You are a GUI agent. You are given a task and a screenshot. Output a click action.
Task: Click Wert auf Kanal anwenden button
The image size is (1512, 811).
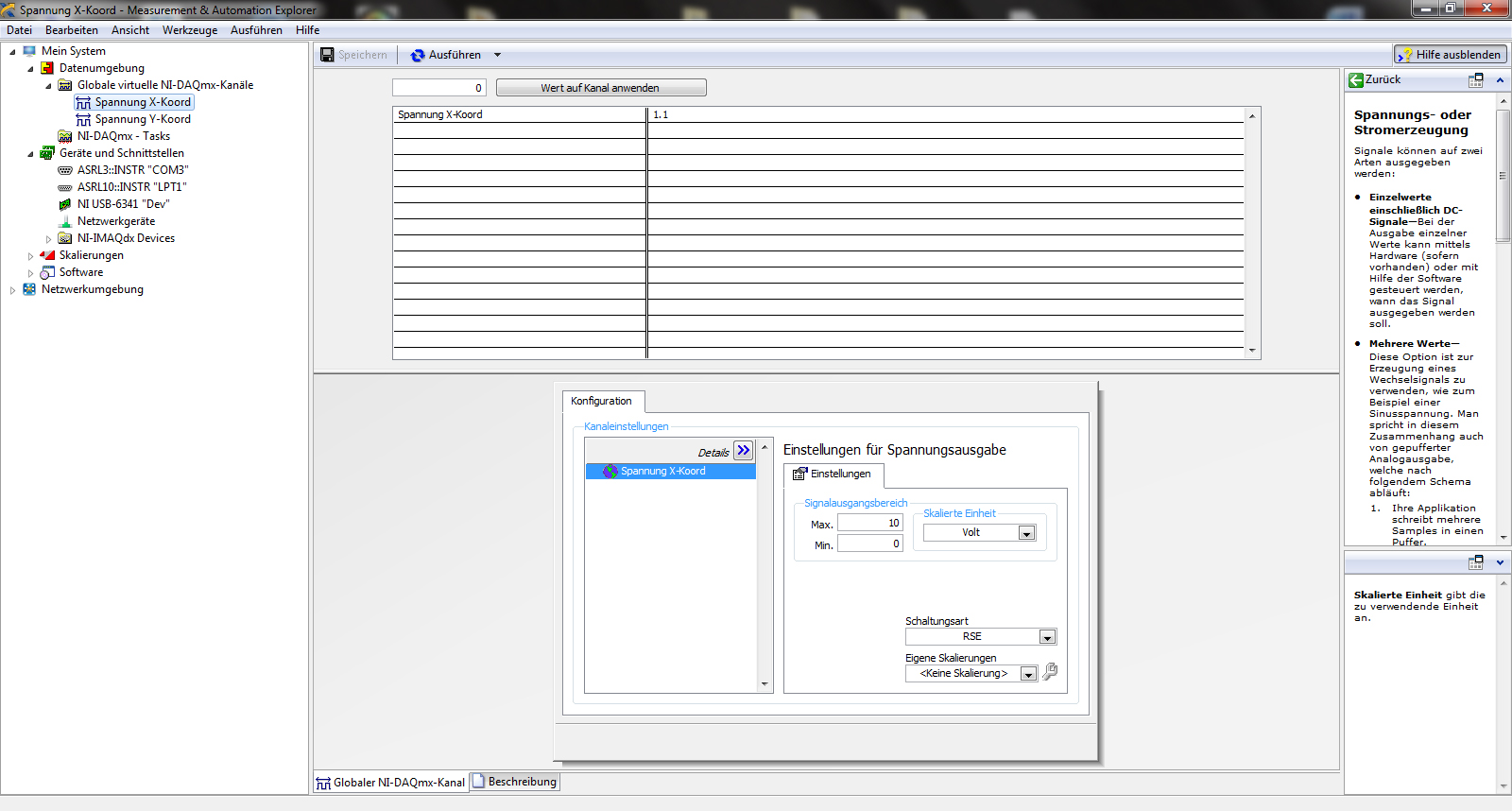point(601,88)
